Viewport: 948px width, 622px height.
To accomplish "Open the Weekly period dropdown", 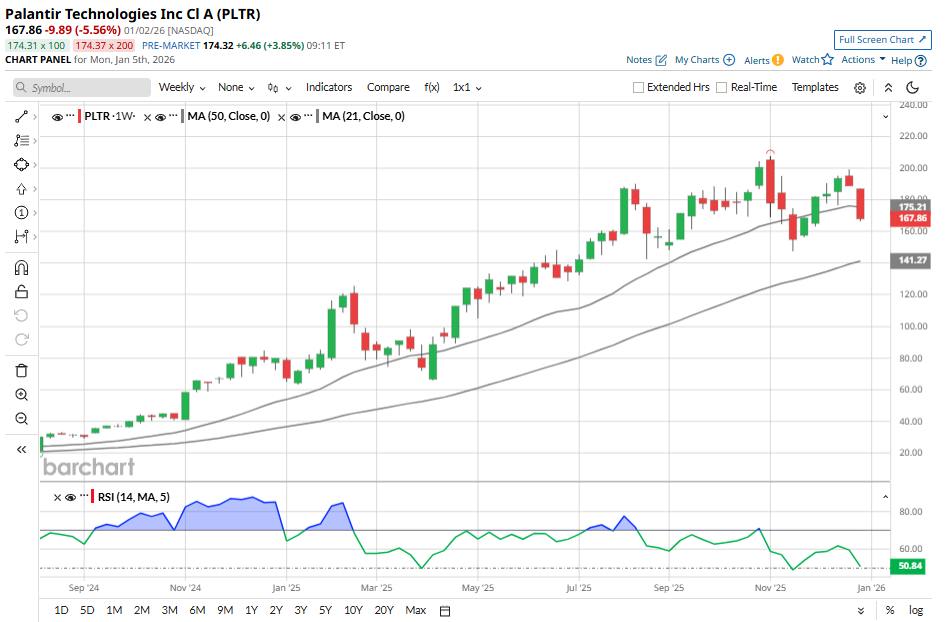I will click(182, 87).
